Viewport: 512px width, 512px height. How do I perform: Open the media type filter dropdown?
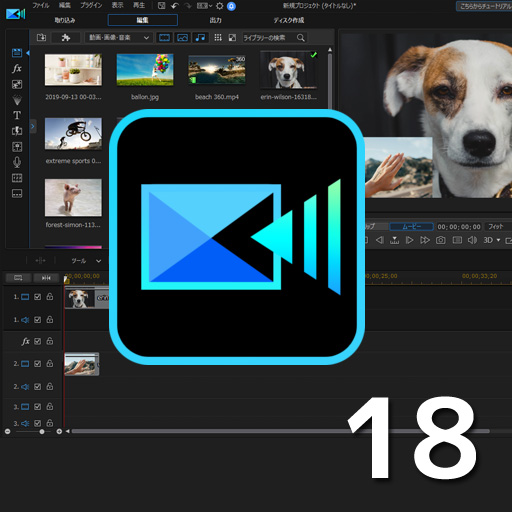point(119,37)
